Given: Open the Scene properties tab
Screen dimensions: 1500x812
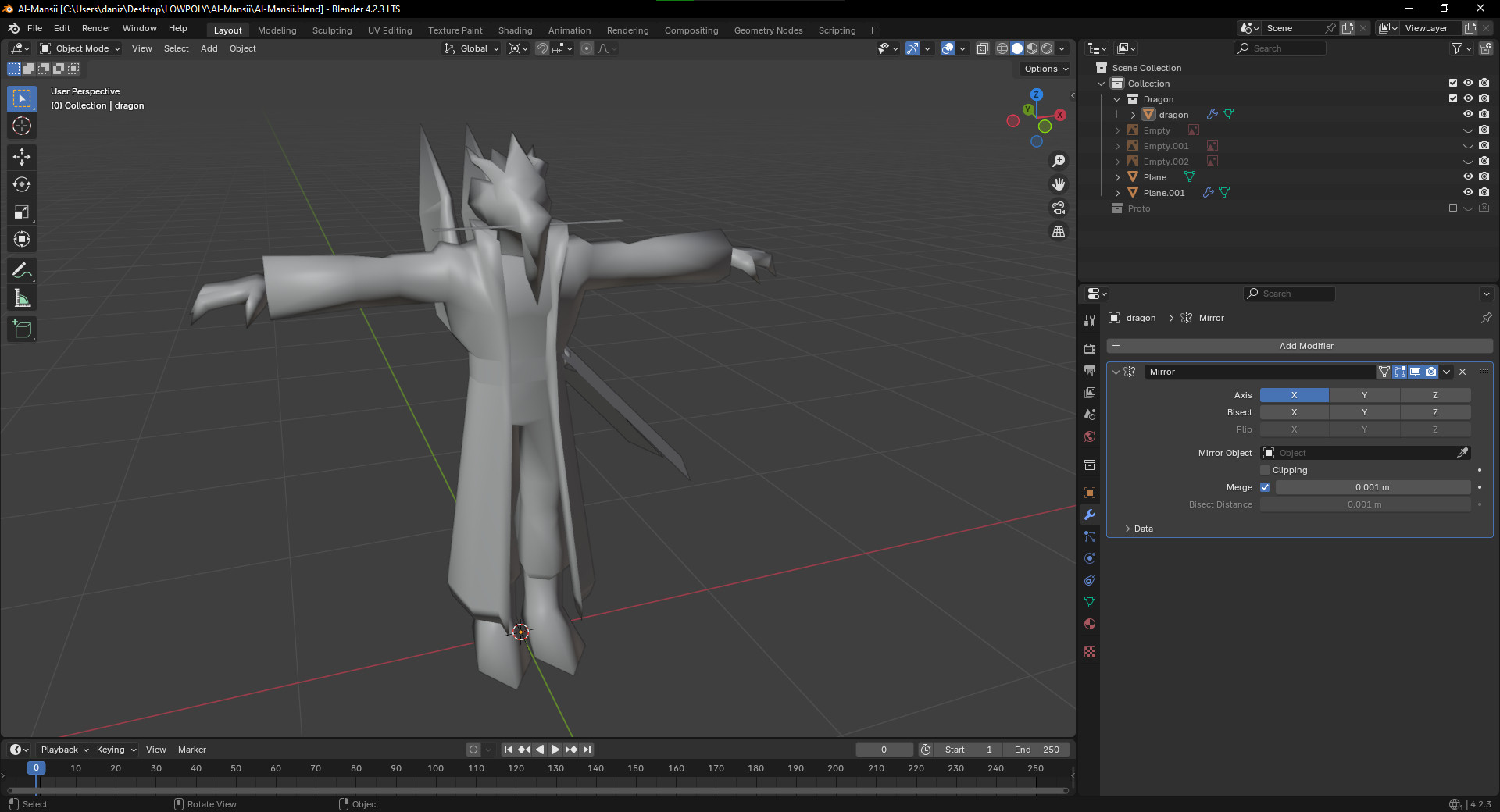Looking at the screenshot, I should click(1090, 415).
